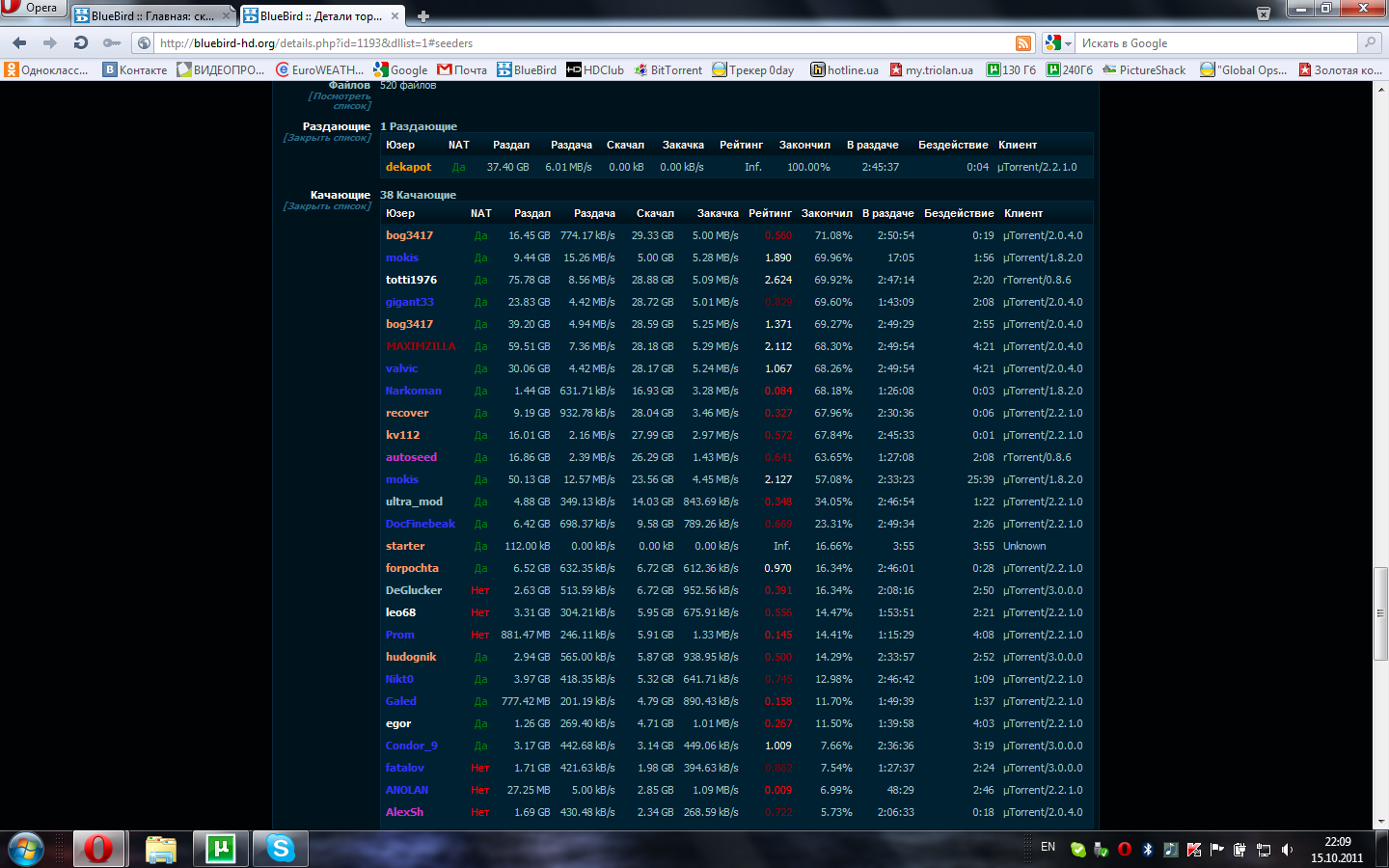Screen dimensions: 1389x868
Task: Open the search engine dropdown next to Google icon
Action: pyautogui.click(x=1068, y=43)
